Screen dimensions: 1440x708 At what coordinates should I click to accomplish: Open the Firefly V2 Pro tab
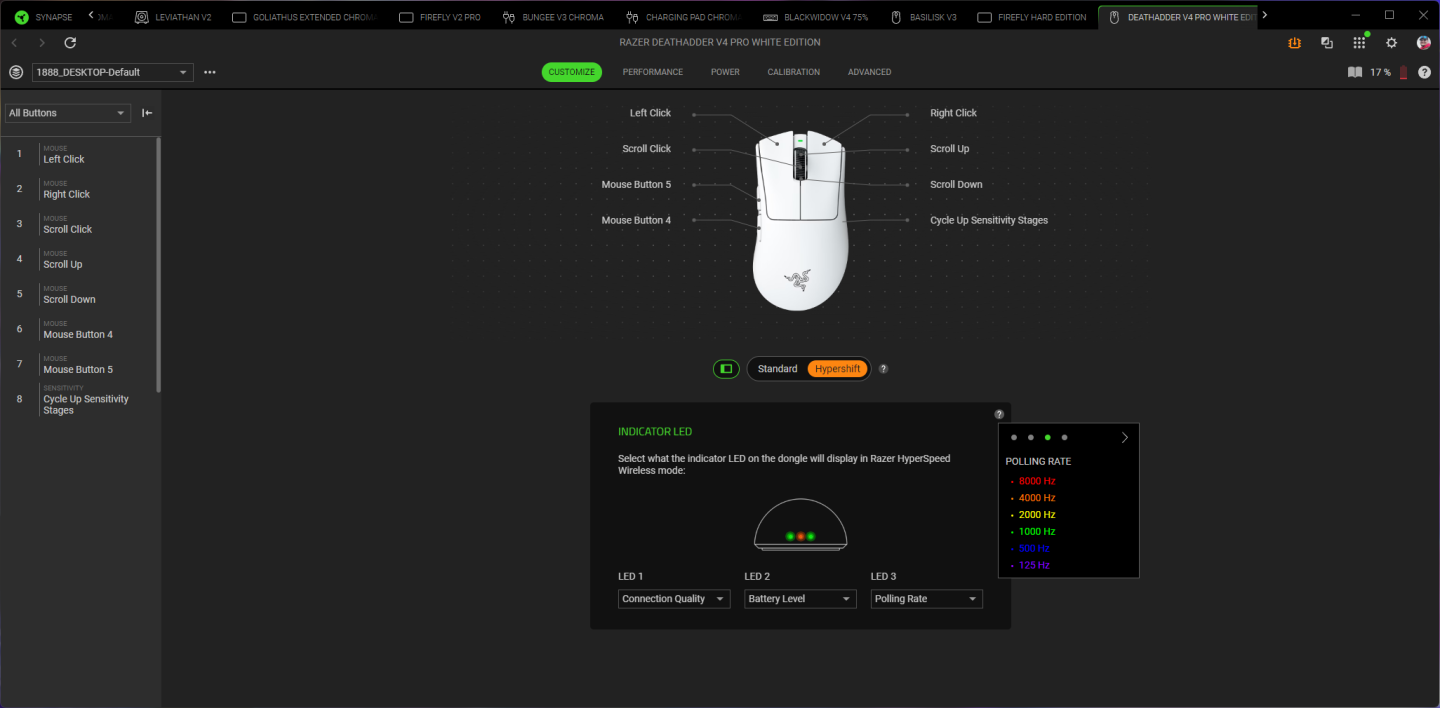(x=440, y=17)
